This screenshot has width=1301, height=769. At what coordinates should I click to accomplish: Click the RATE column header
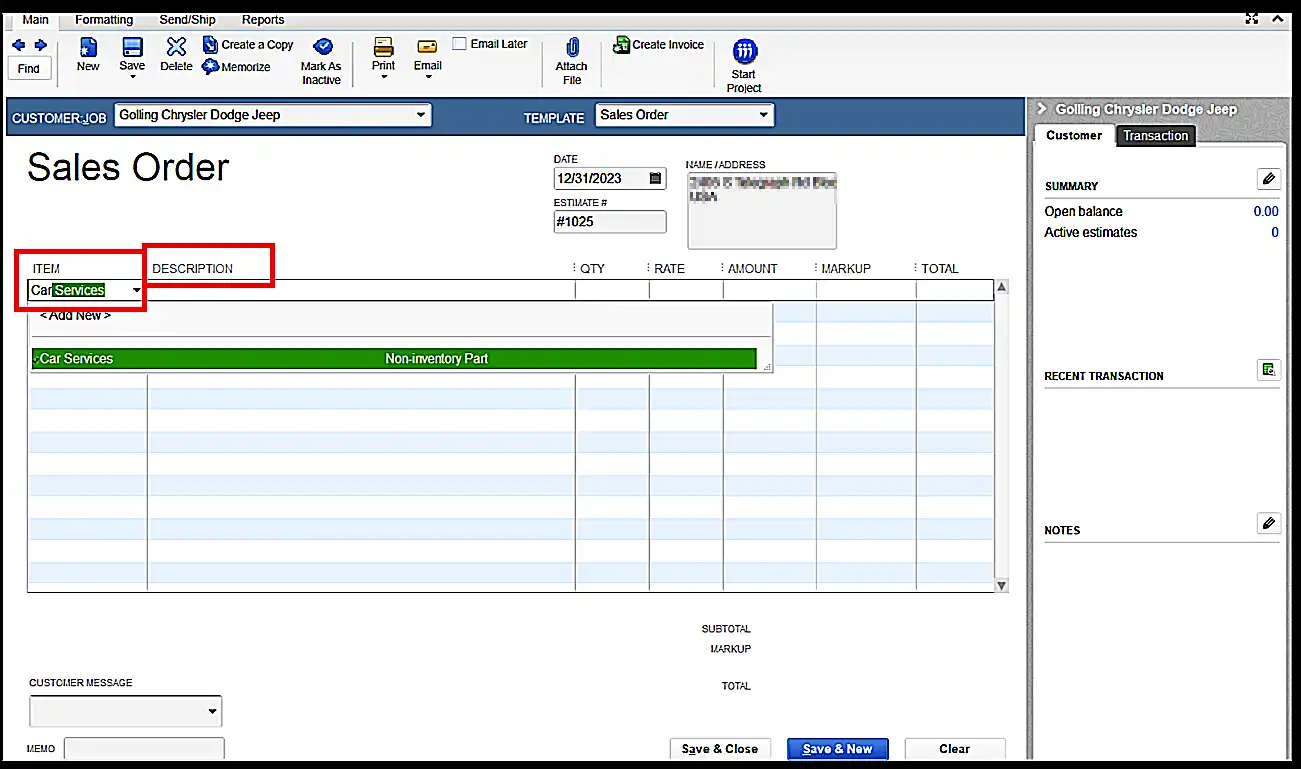(669, 269)
